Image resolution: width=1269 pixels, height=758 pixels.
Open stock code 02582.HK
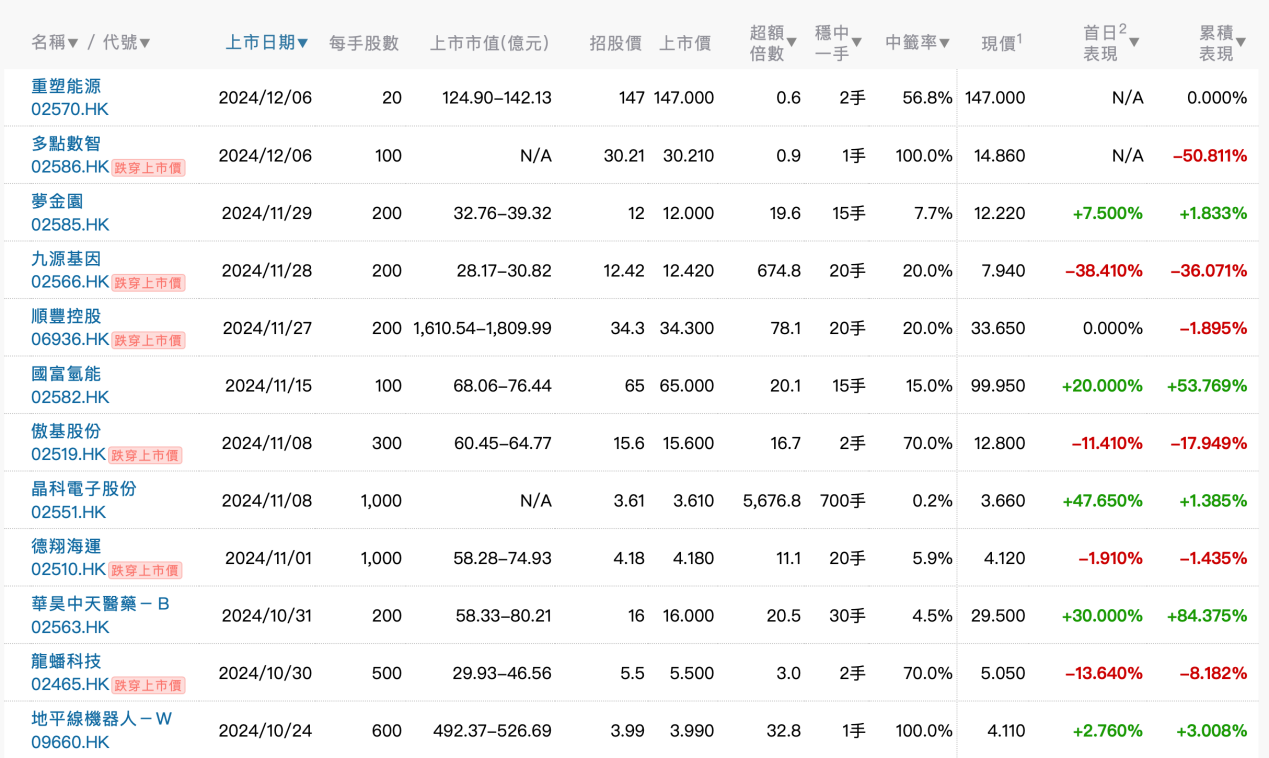pyautogui.click(x=70, y=397)
